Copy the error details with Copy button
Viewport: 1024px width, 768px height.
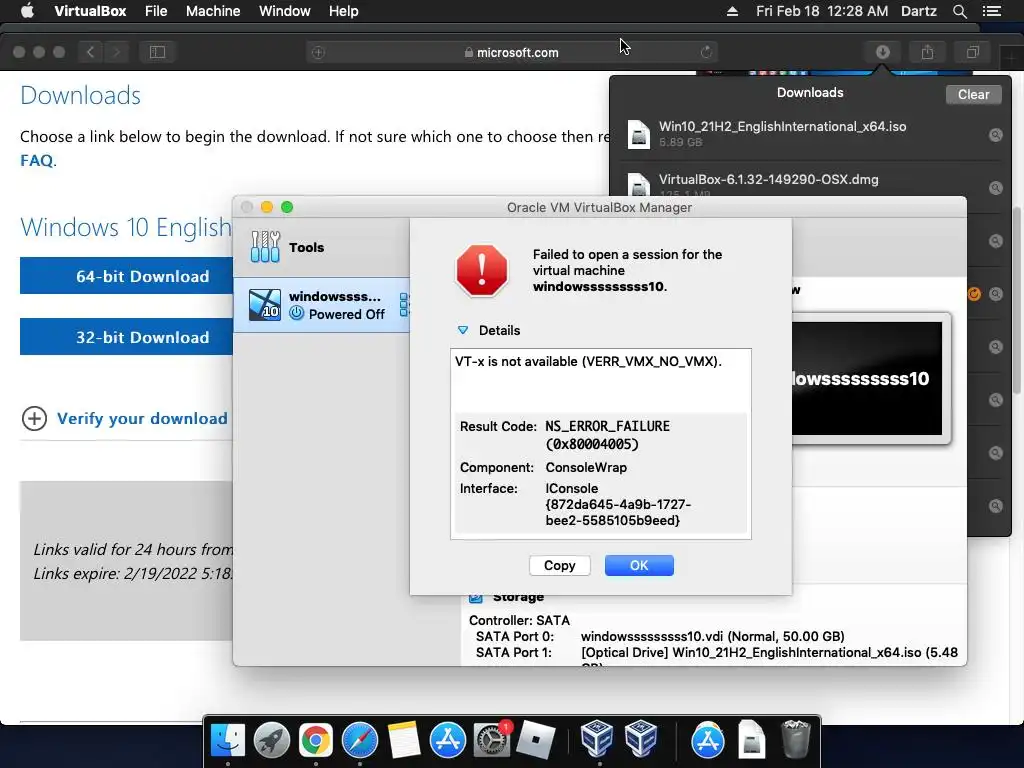point(560,566)
